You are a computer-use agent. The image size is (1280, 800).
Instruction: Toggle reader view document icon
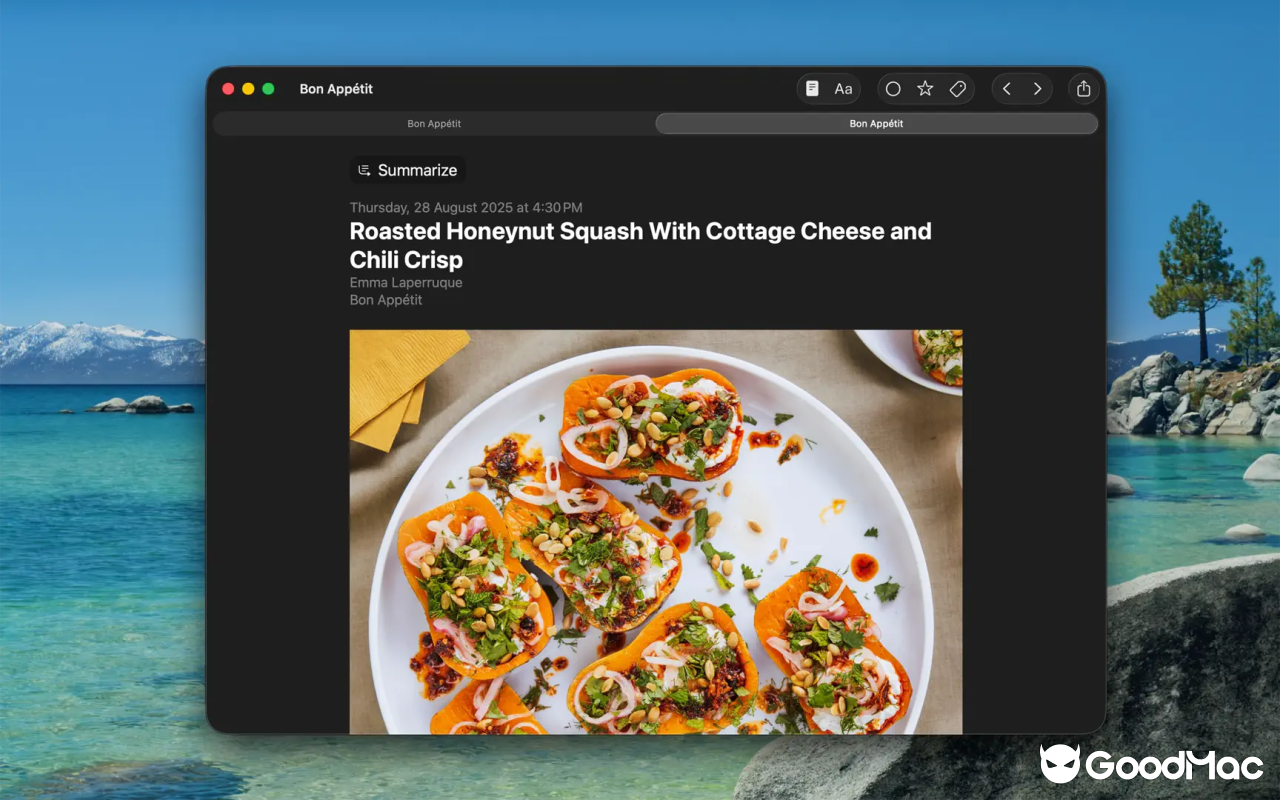click(812, 89)
